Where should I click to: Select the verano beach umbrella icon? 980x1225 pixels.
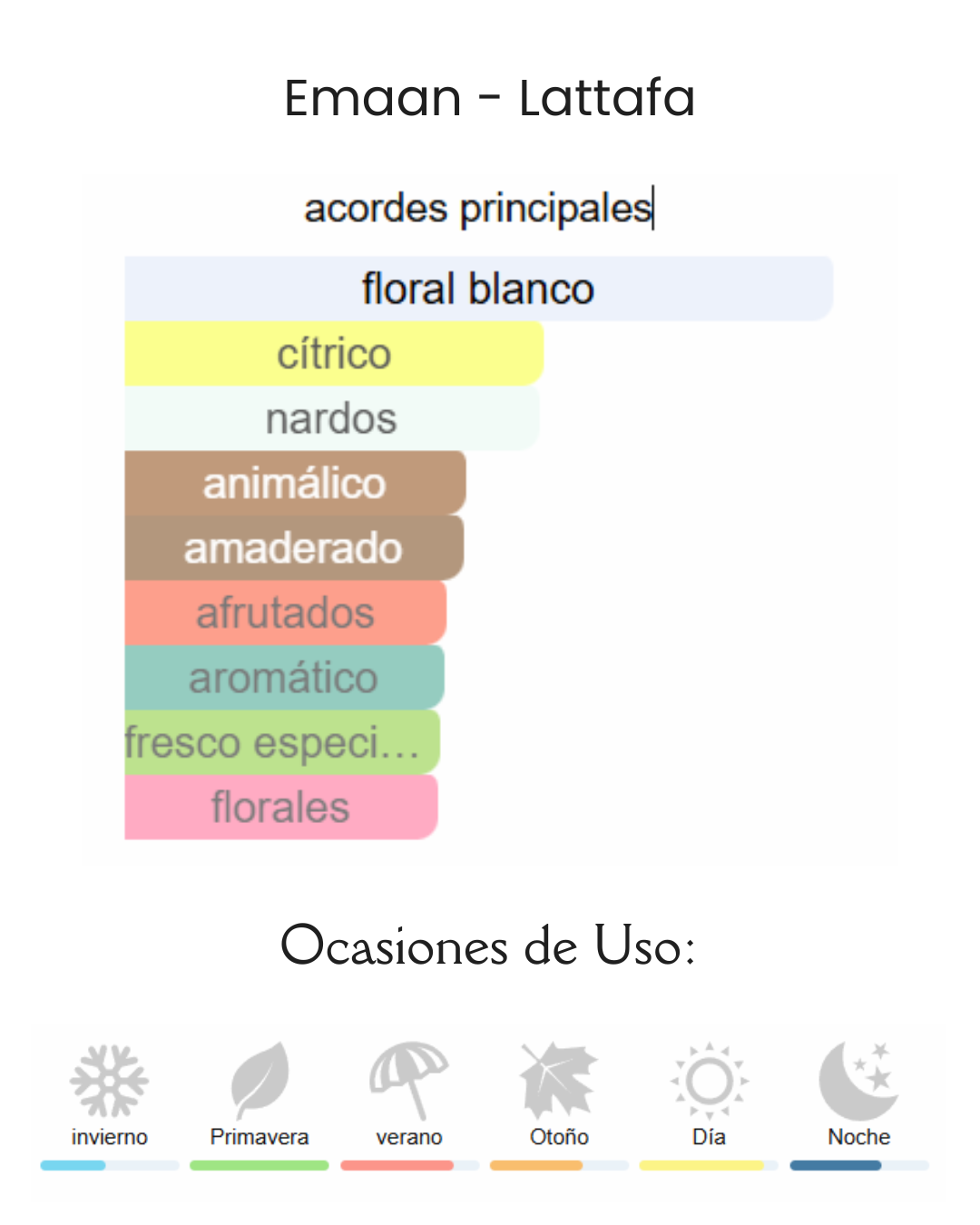[x=409, y=1079]
